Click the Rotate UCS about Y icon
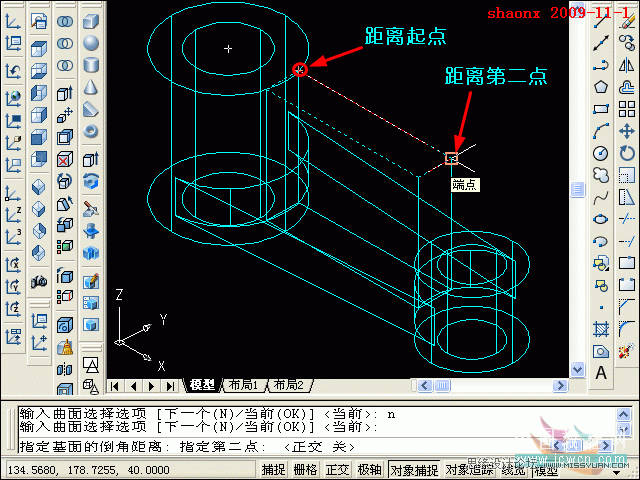 point(13,287)
